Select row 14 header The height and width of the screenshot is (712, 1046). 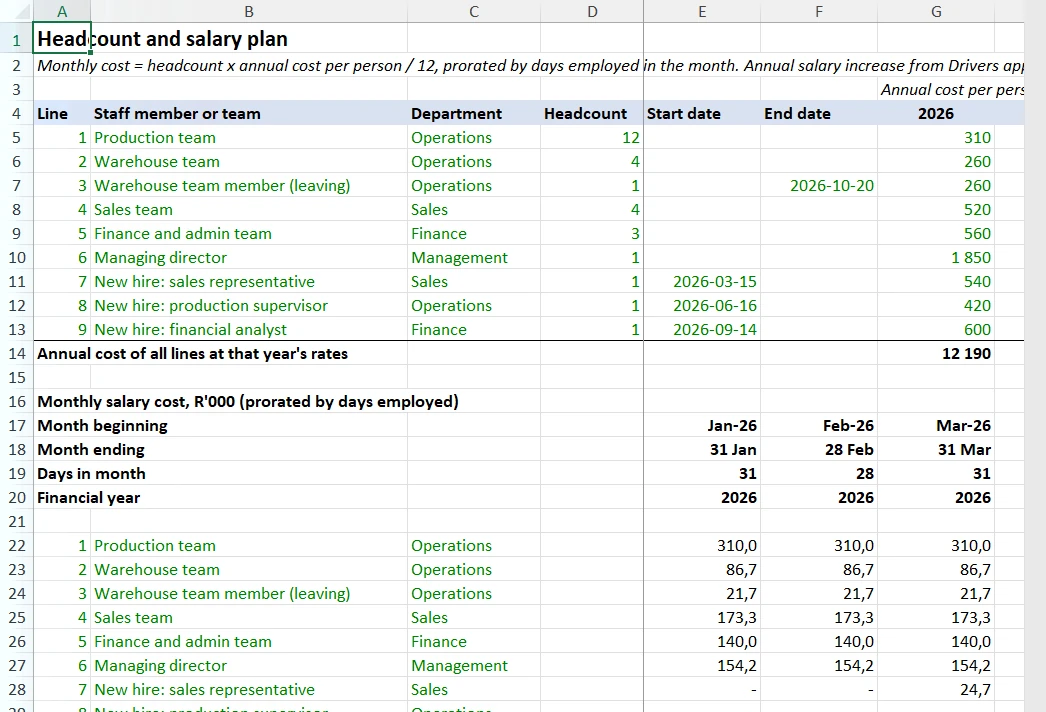[17, 354]
